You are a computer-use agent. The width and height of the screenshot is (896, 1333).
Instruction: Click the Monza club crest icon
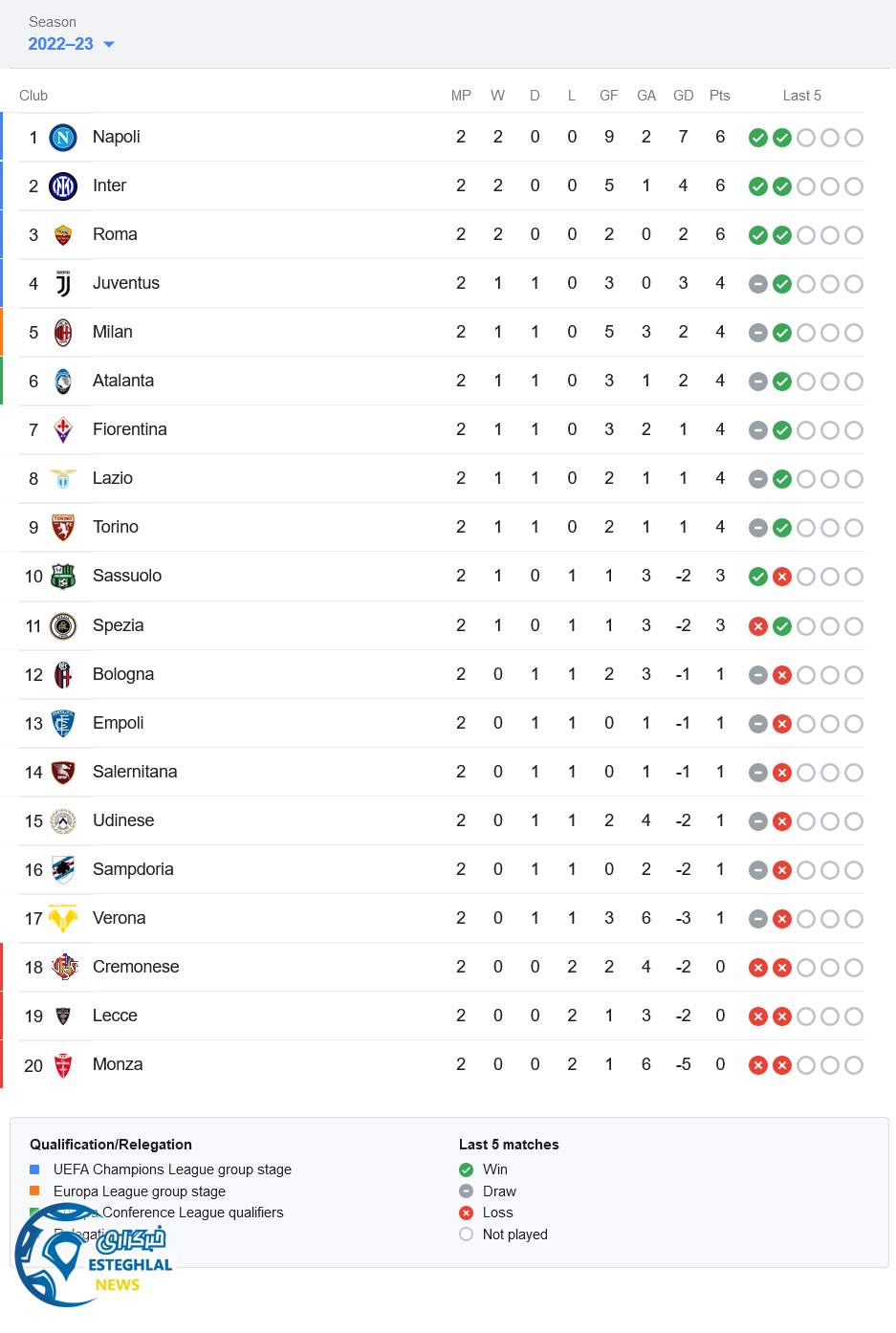(x=63, y=1065)
